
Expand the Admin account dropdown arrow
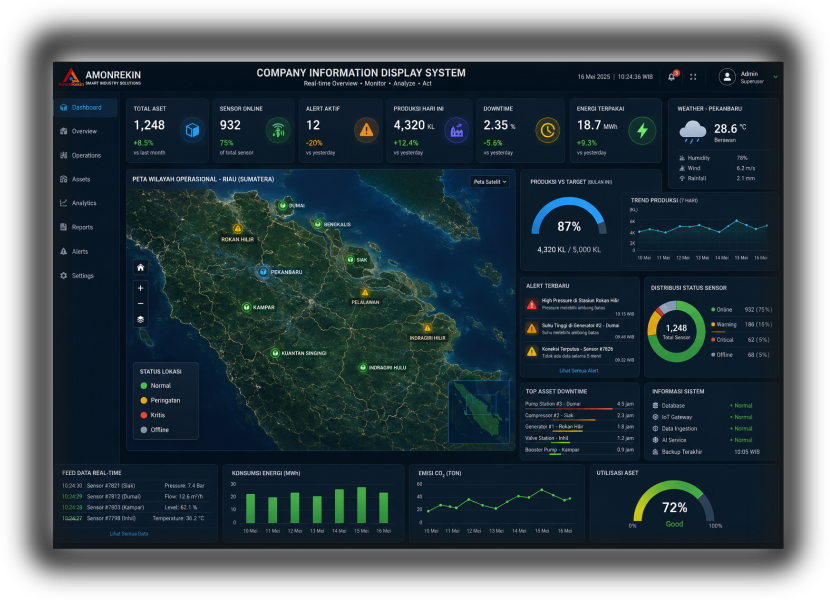(775, 77)
